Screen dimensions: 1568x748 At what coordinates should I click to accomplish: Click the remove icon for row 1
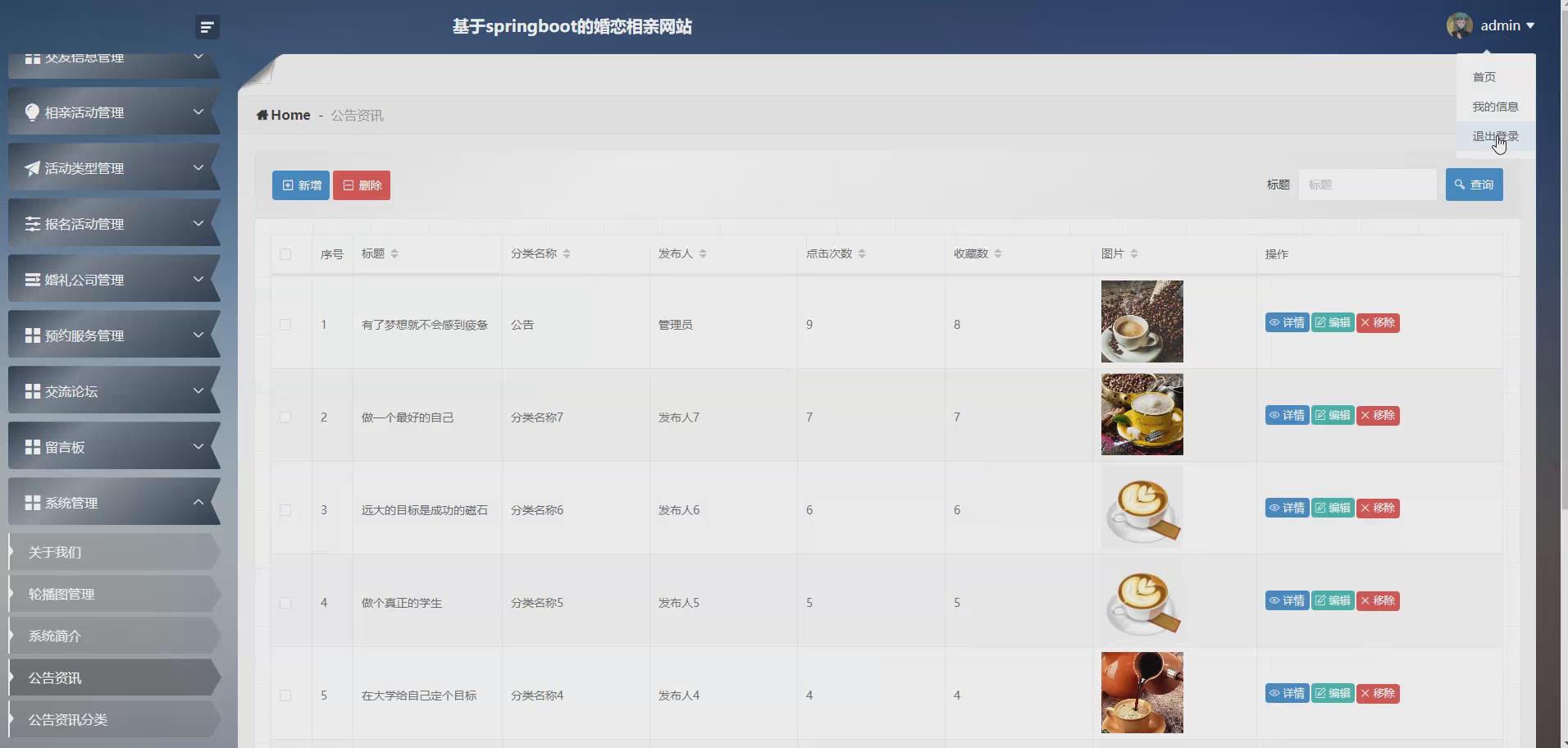pyautogui.click(x=1378, y=322)
